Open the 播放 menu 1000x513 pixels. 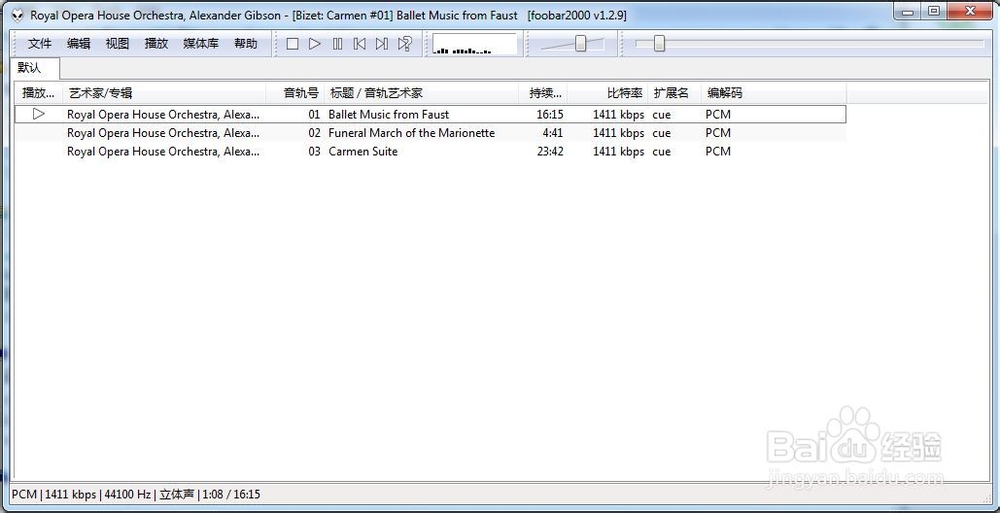coord(156,43)
